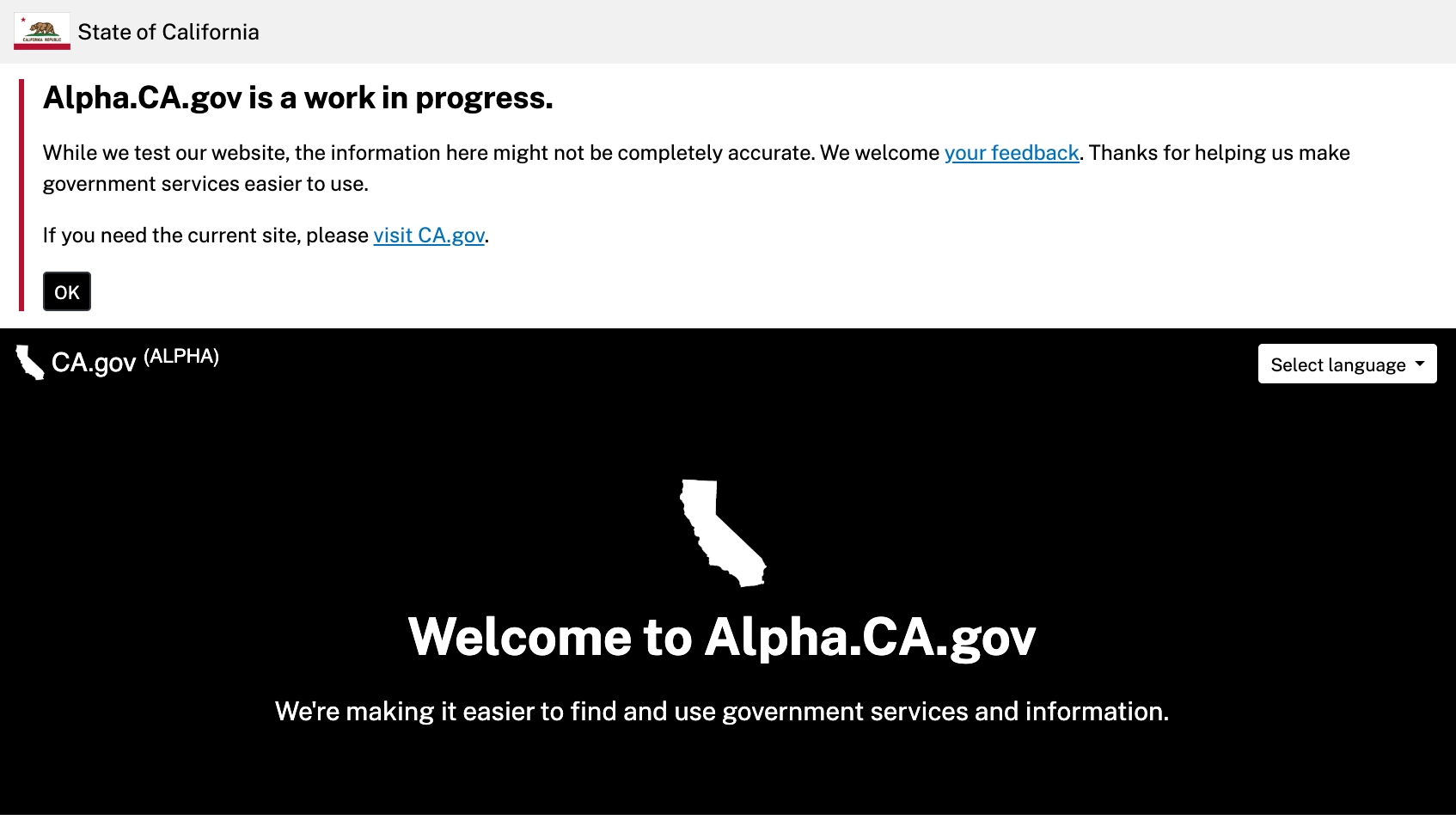Click the "Thanks for helping us make" sentence
Viewport: 1456px width, 820px height.
point(1220,153)
